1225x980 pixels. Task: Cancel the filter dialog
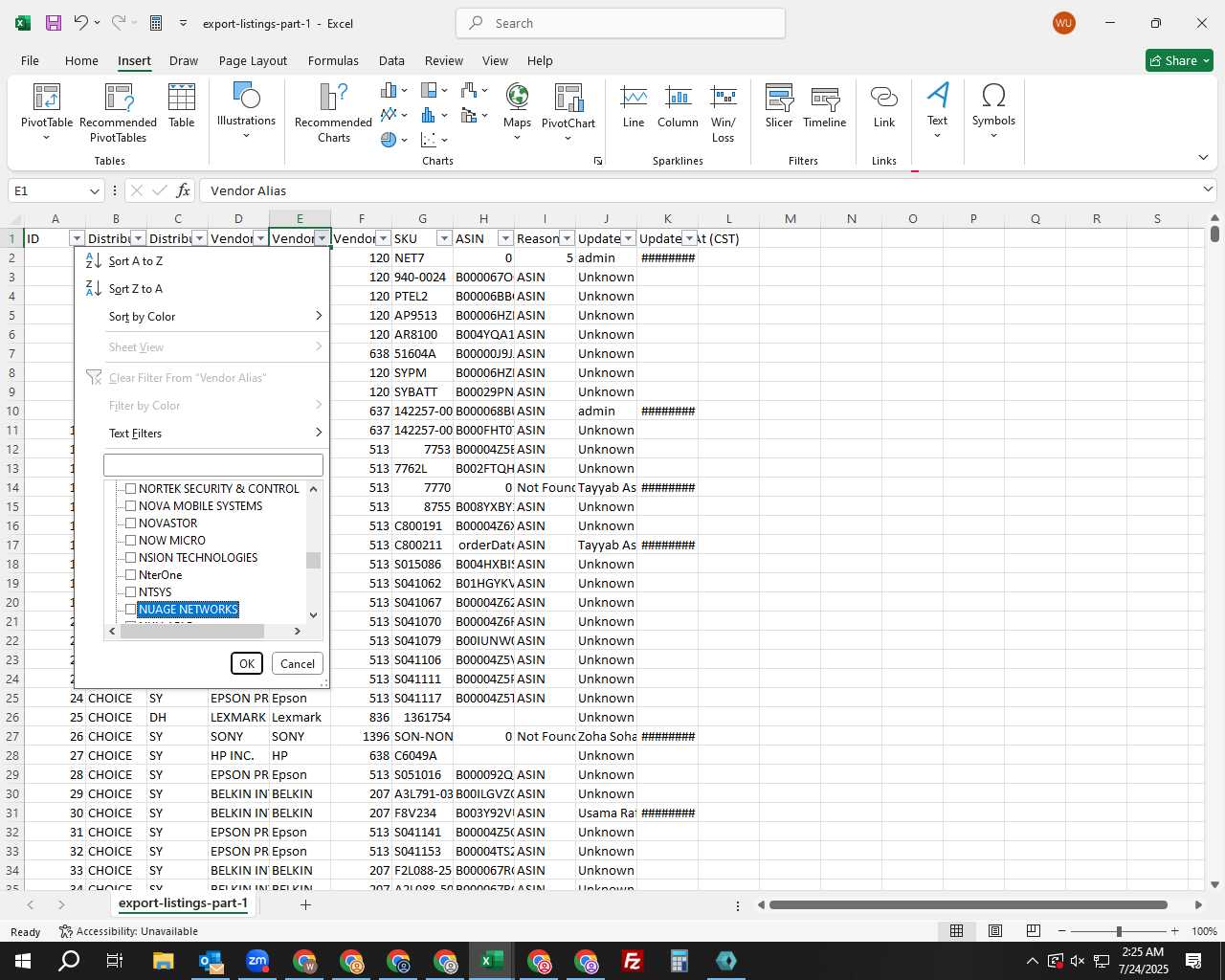click(298, 664)
